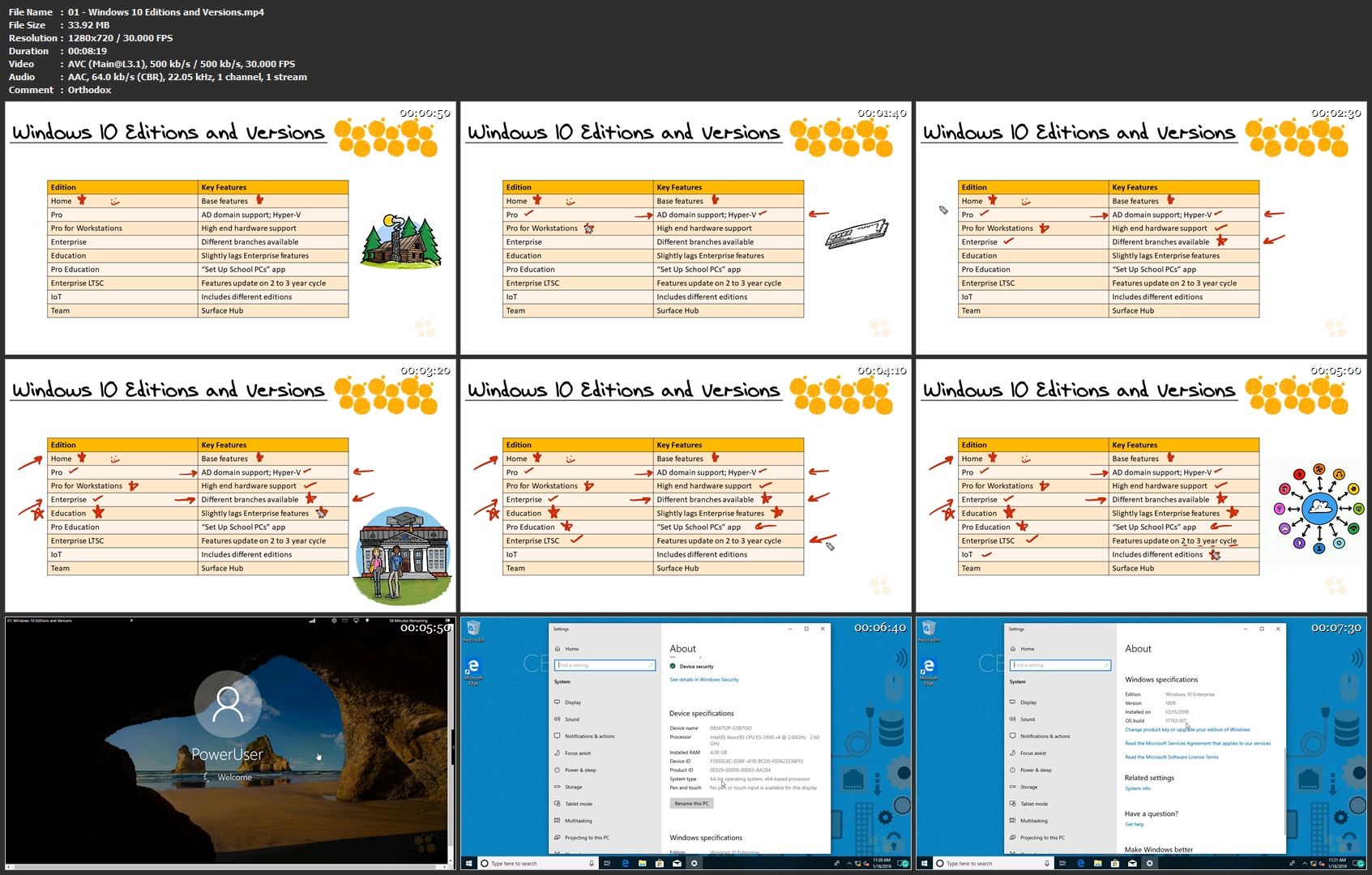The height and width of the screenshot is (875, 1372).
Task: Select Notifications & actions in 00:07:30 Settings sidebar
Action: (x=1040, y=736)
